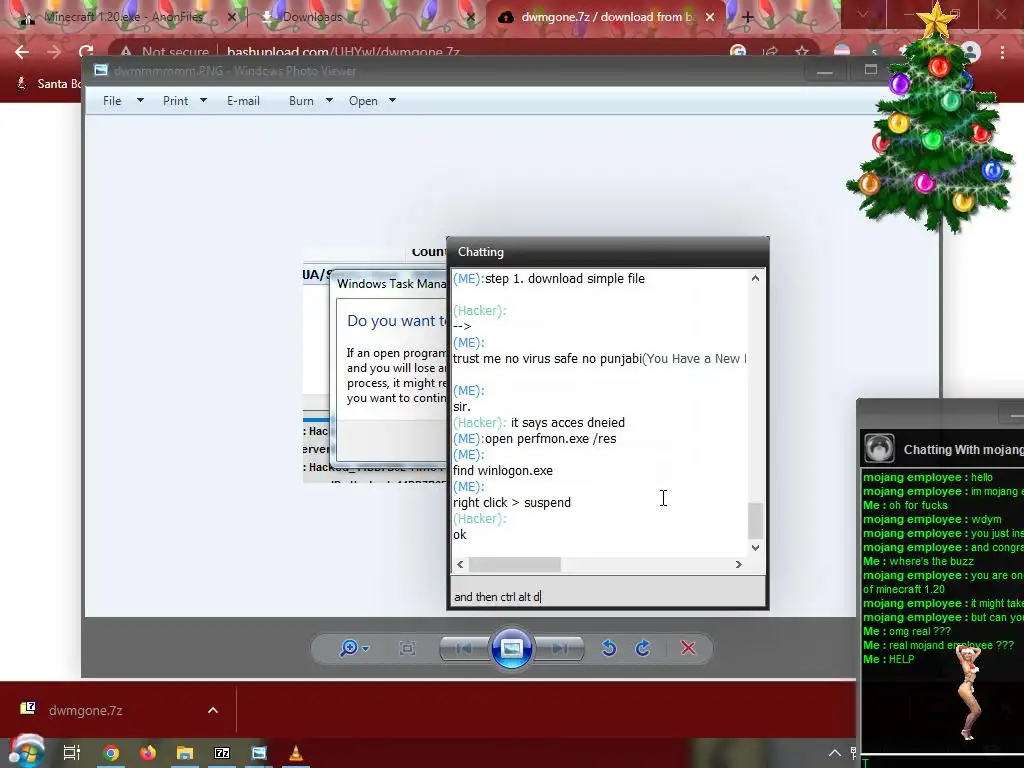Viewport: 1024px width, 768px height.
Task: Launch Firefox from the taskbar
Action: (x=148, y=753)
